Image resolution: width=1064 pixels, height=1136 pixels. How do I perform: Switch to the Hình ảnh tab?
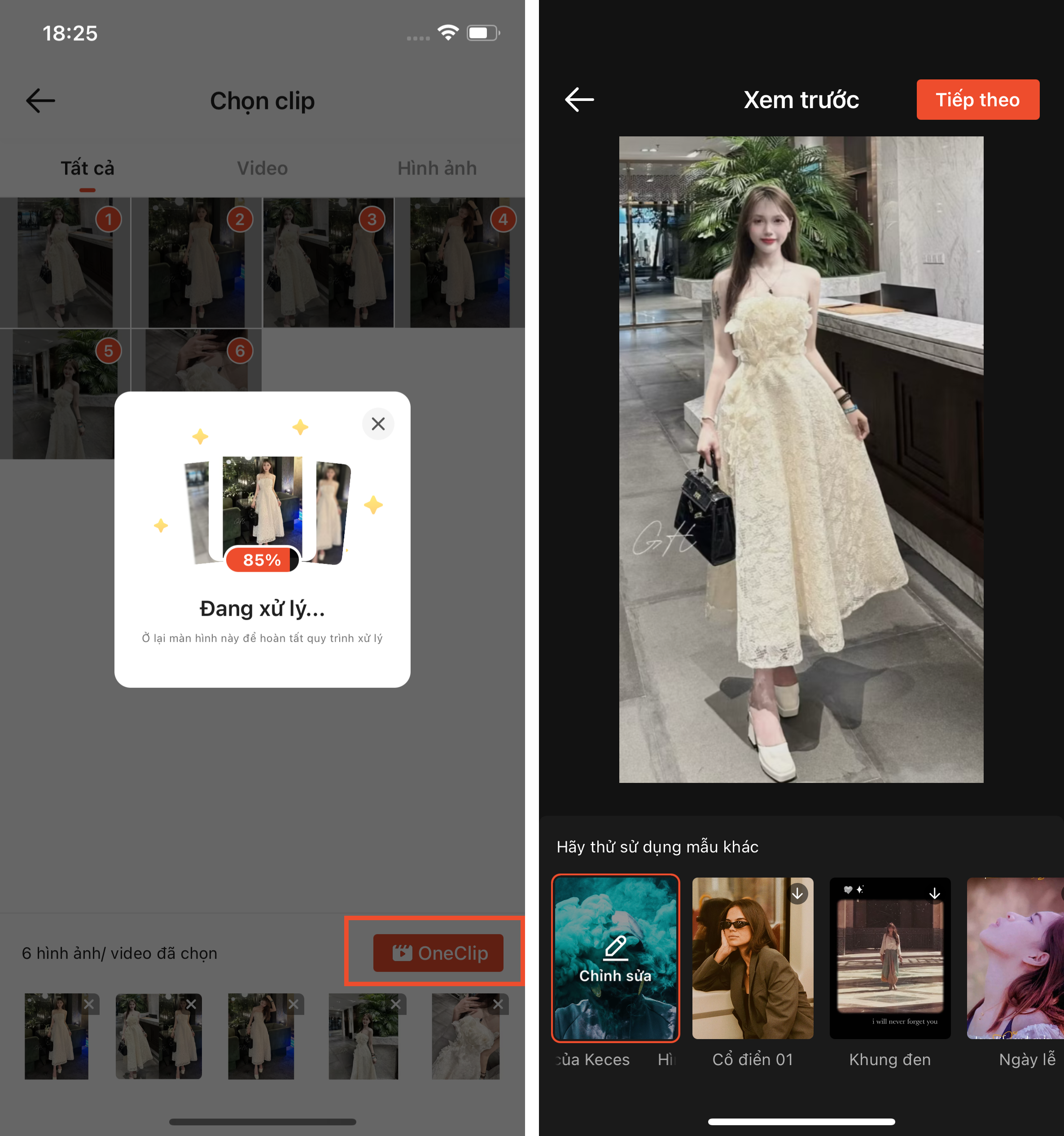pos(437,168)
